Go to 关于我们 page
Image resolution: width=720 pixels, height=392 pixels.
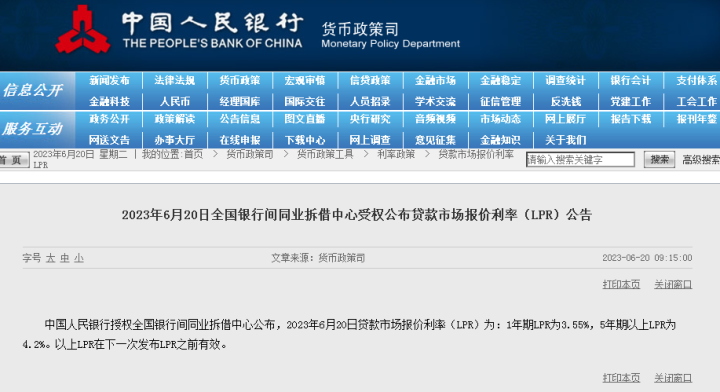click(566, 140)
